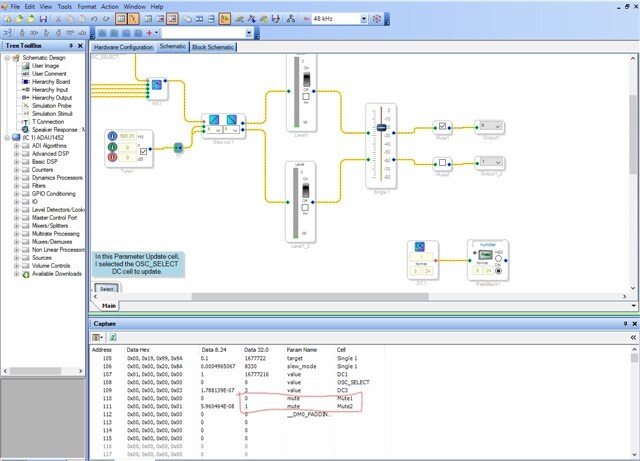This screenshot has height=461, width=640.
Task: Click the Read button on ReadBack1
Action: click(x=485, y=255)
